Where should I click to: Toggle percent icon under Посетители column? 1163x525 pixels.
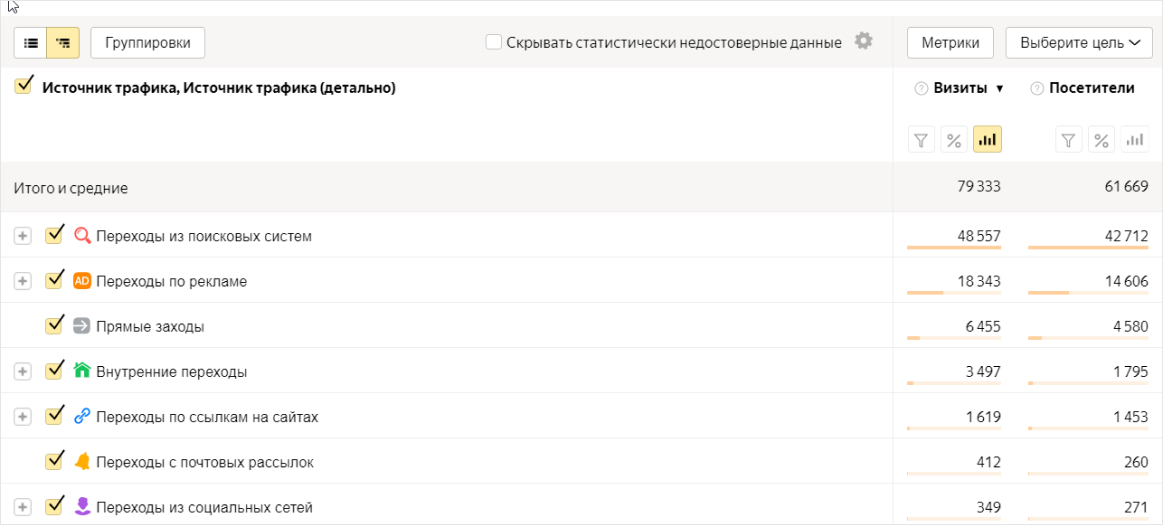pyautogui.click(x=1101, y=139)
